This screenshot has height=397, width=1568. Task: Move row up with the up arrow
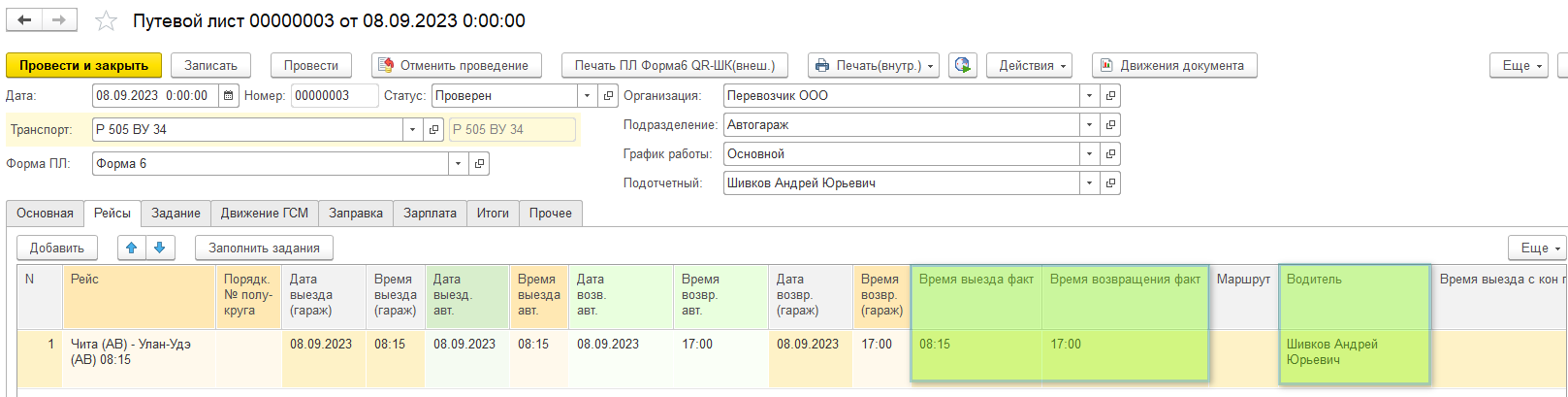click(132, 248)
